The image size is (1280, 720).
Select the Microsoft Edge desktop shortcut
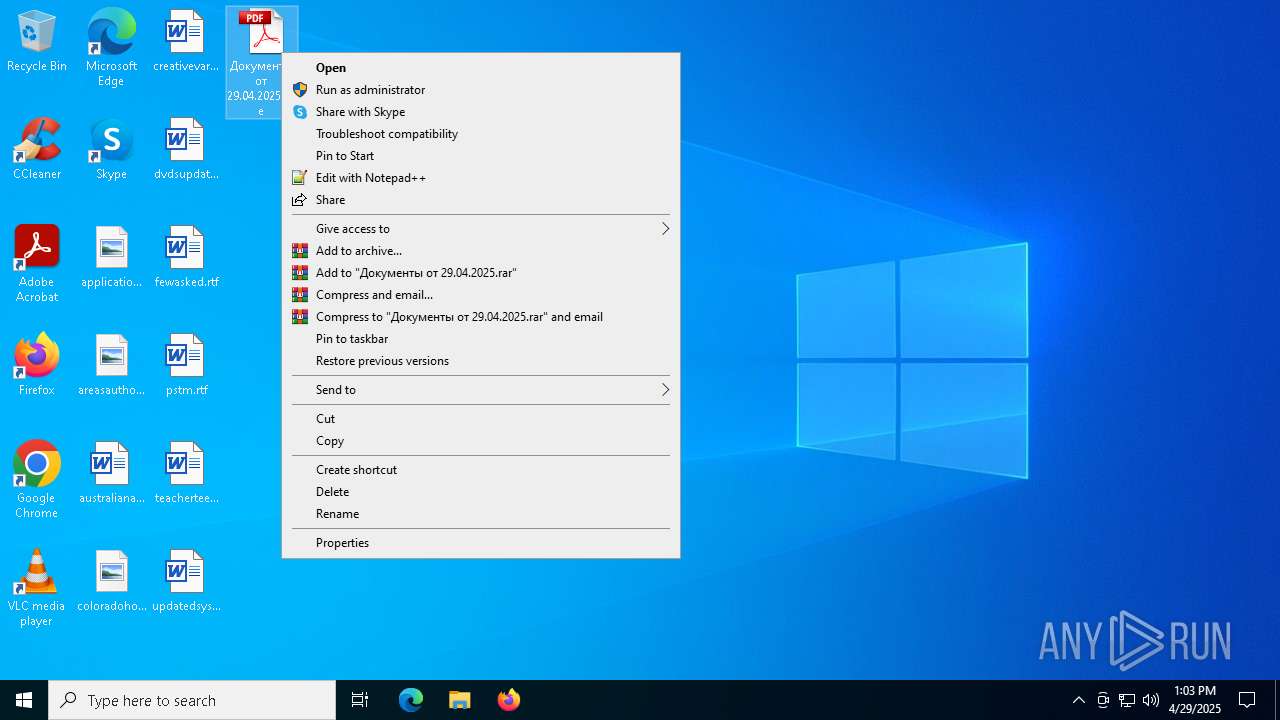pyautogui.click(x=111, y=48)
